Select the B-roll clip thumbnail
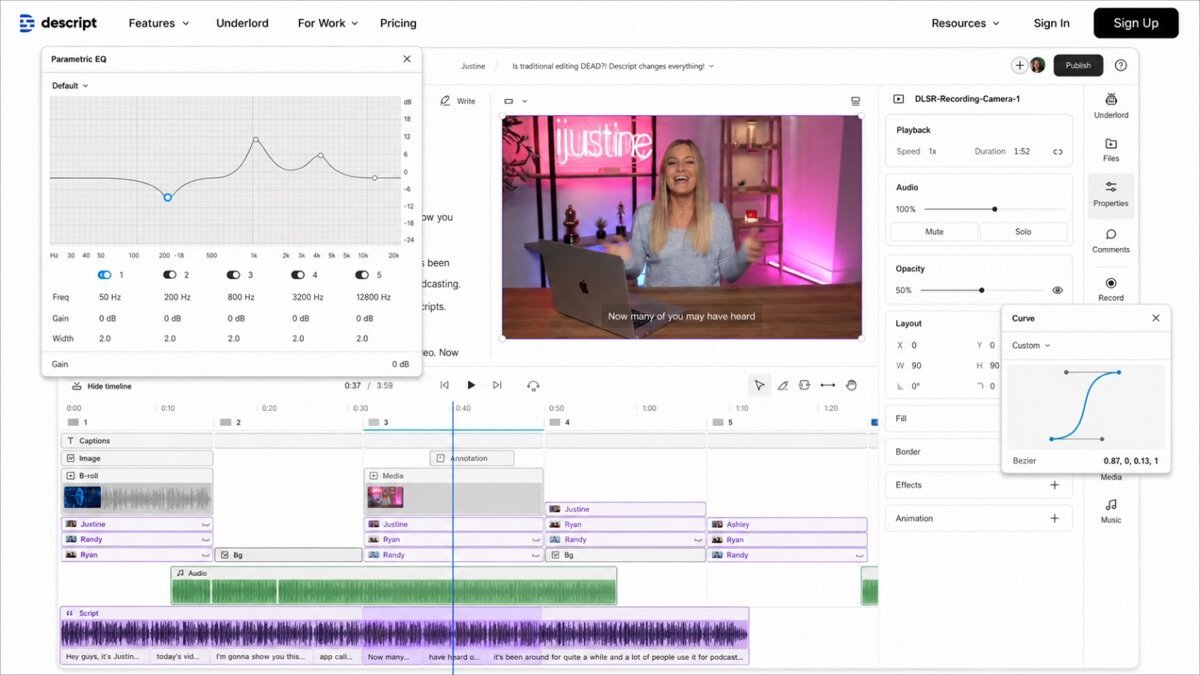This screenshot has width=1200, height=675. point(83,497)
